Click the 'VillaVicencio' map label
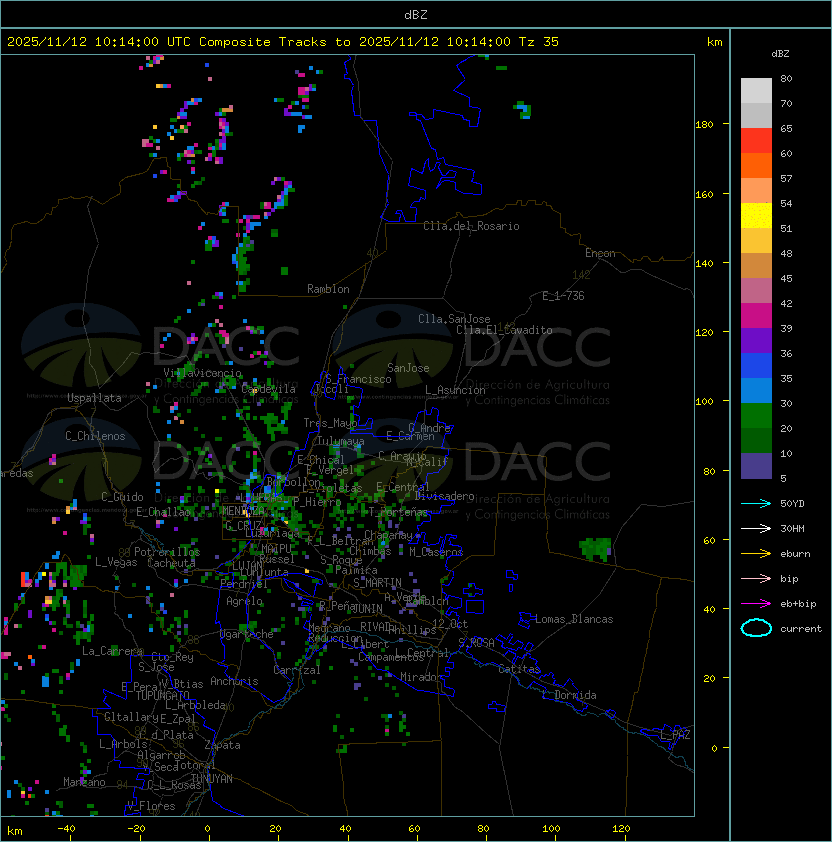The height and width of the screenshot is (842, 832). pyautogui.click(x=202, y=373)
